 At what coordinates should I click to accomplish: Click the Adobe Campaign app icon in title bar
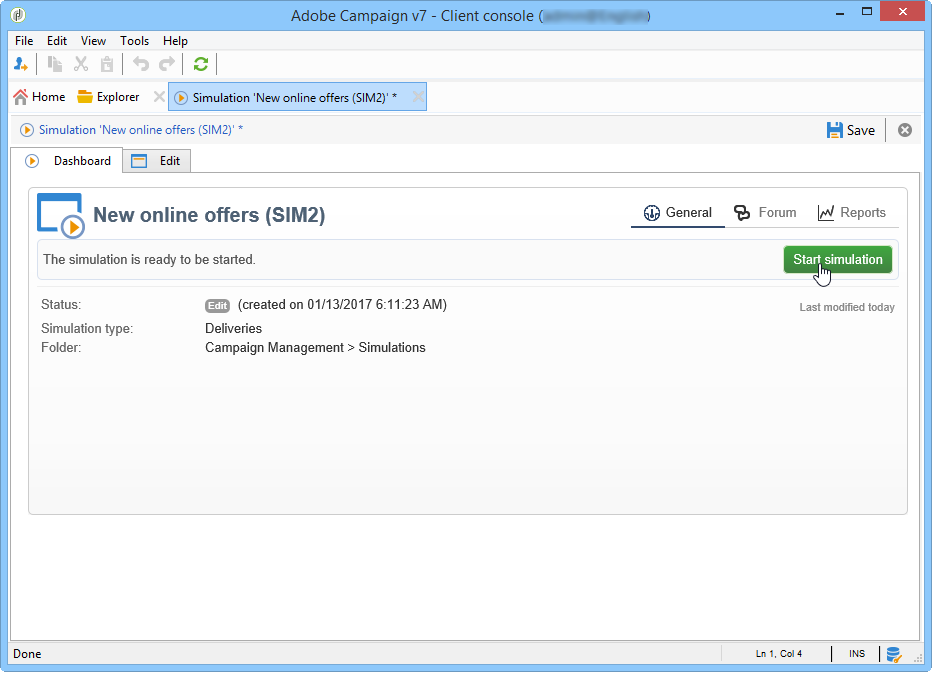18,15
